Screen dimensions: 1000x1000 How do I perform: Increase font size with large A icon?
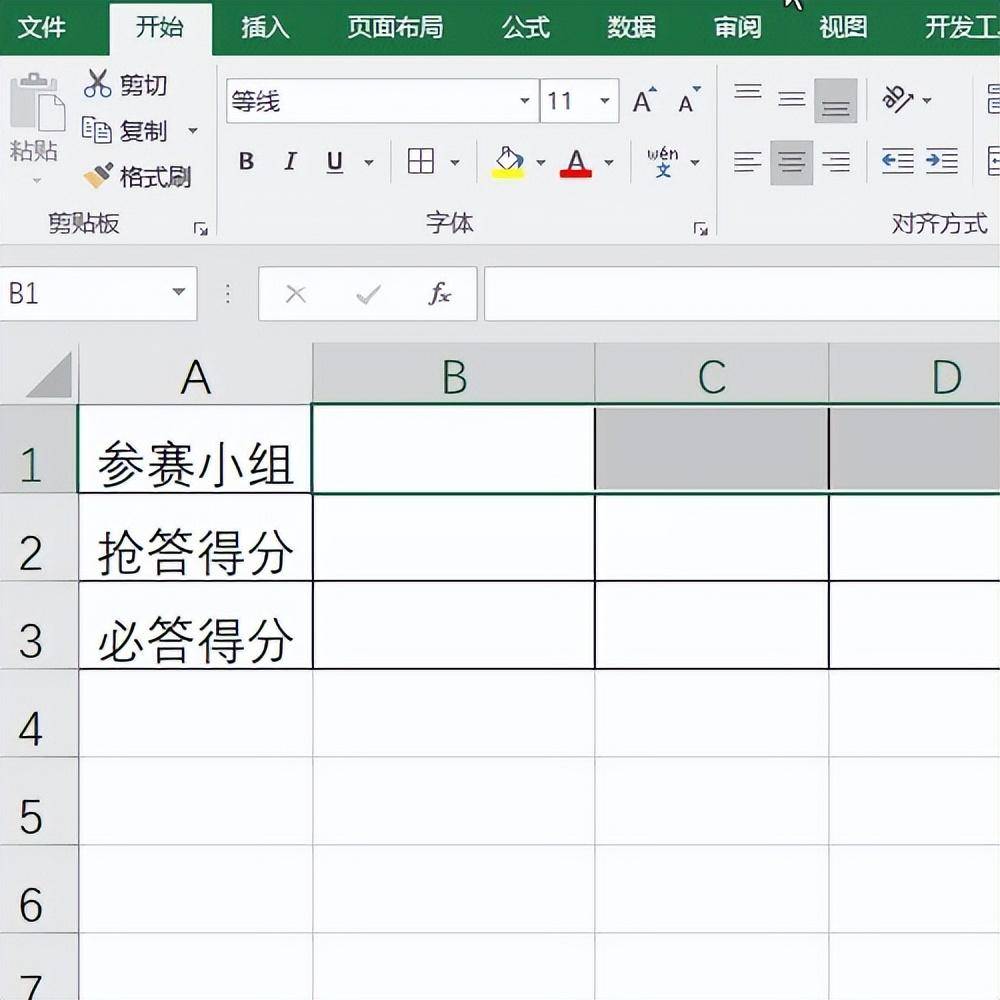(x=644, y=101)
